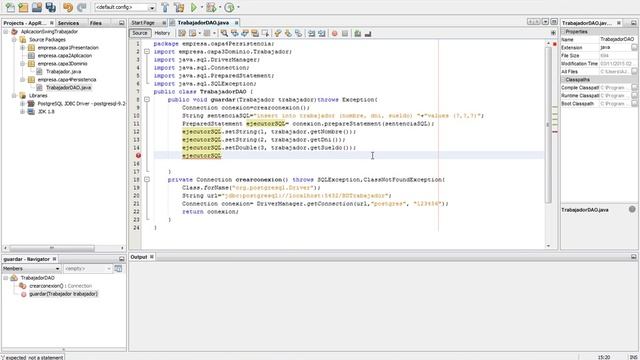
Task: Click the Open Project toolbar icon
Action: point(37,7)
